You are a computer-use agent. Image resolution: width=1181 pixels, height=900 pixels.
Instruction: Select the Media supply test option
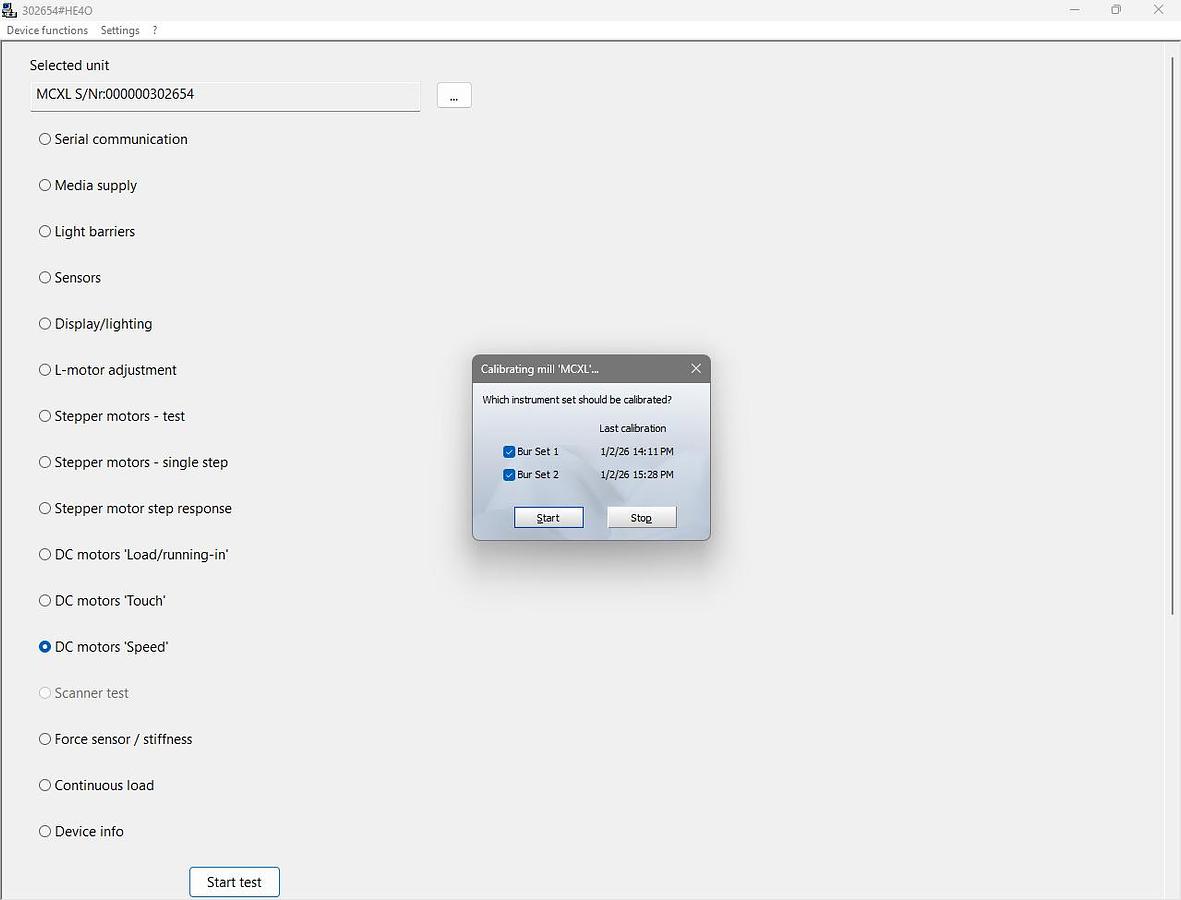[x=45, y=185]
